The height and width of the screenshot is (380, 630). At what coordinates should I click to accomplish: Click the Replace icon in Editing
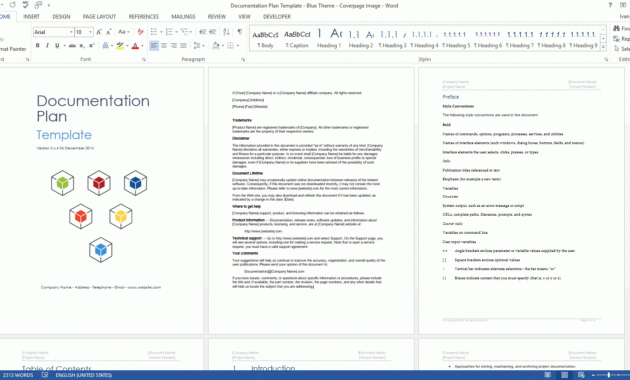(616, 39)
